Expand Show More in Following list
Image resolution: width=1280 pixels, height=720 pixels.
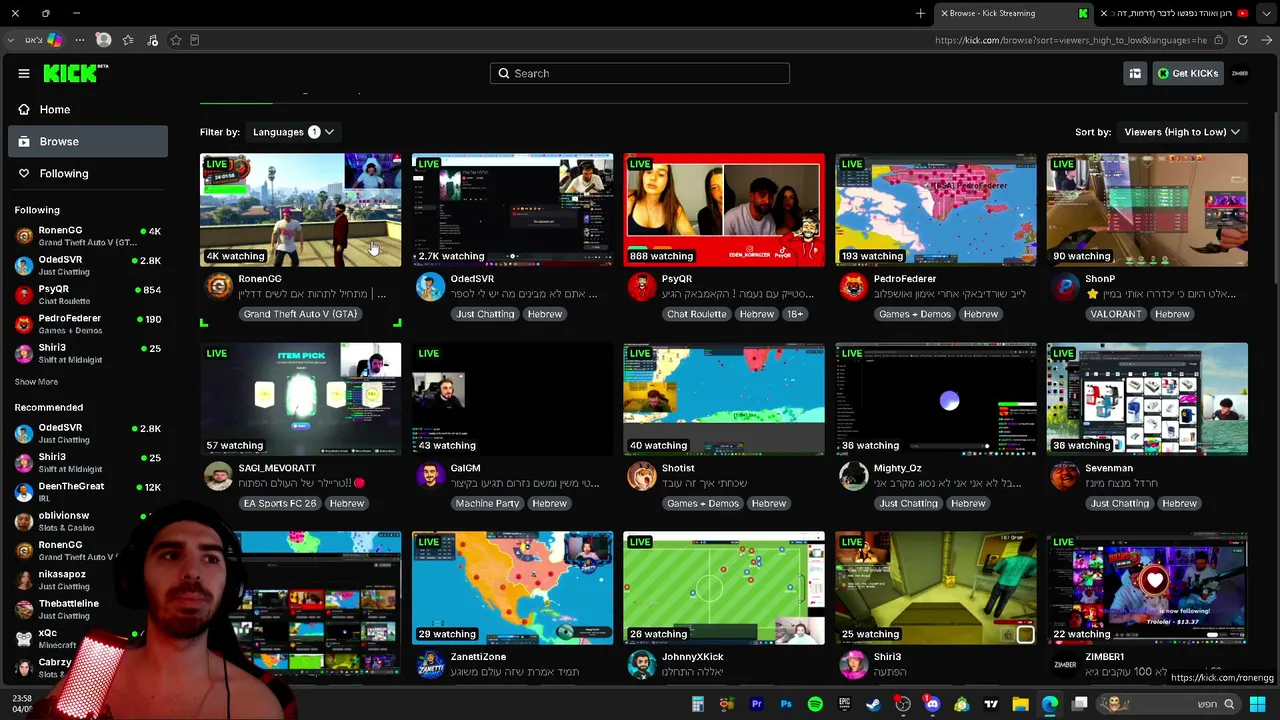pos(36,382)
